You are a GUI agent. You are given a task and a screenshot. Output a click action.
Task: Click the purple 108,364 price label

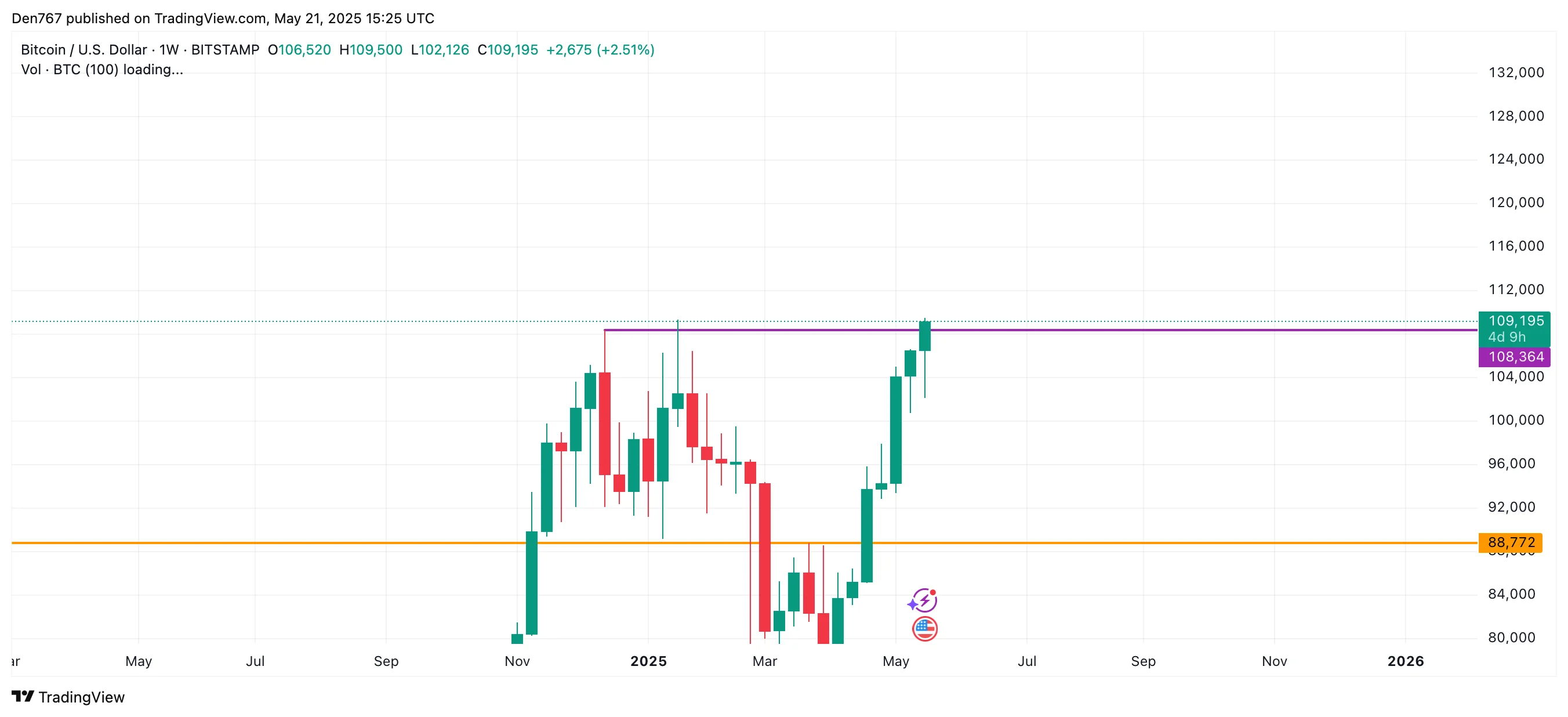pyautogui.click(x=1515, y=357)
